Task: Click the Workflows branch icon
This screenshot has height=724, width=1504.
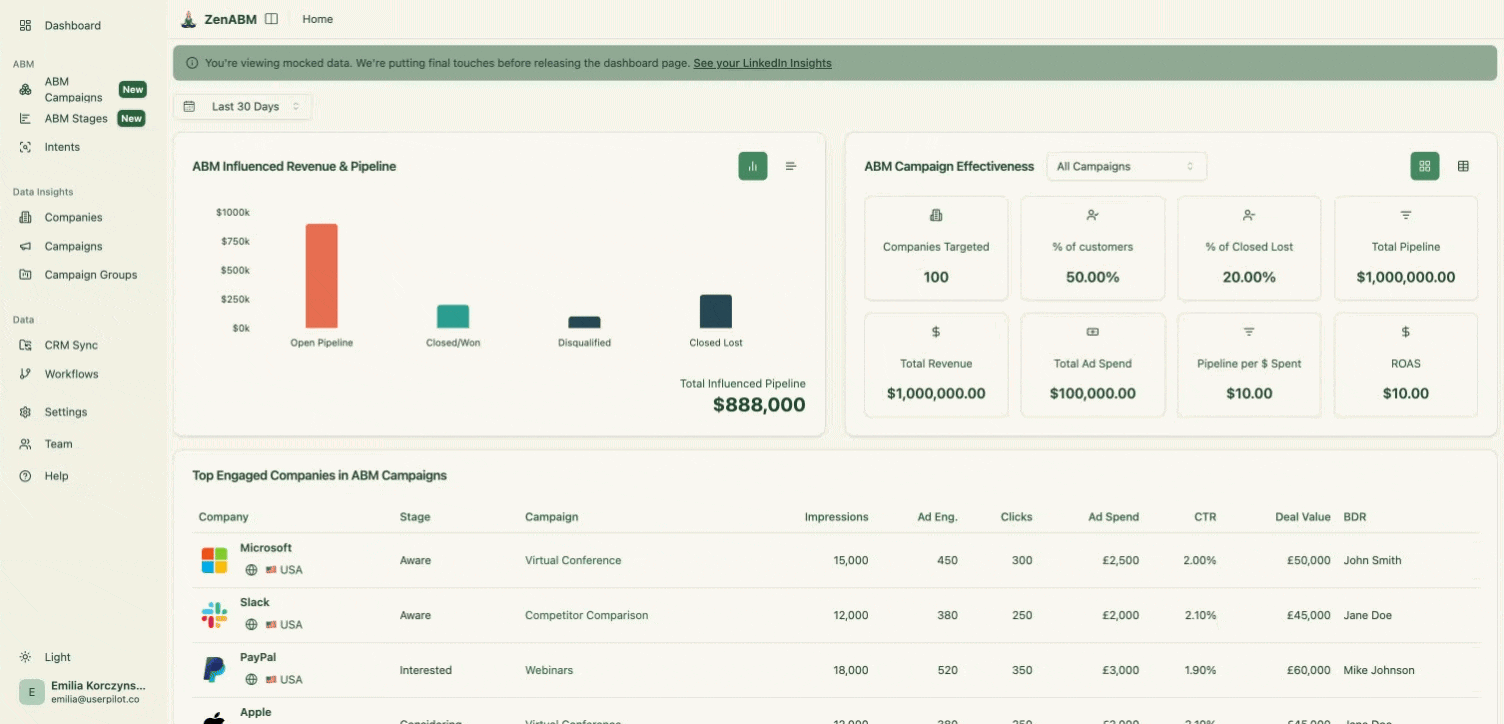Action: point(25,374)
